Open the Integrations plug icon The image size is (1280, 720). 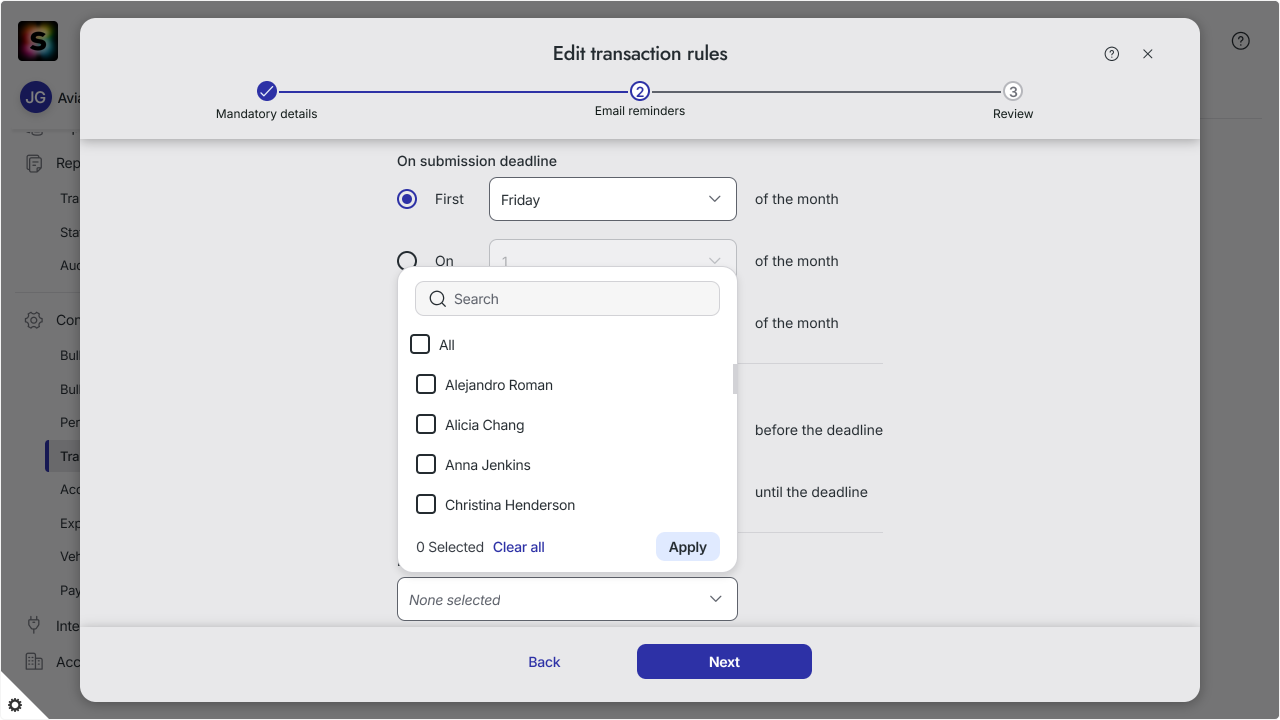pos(34,625)
